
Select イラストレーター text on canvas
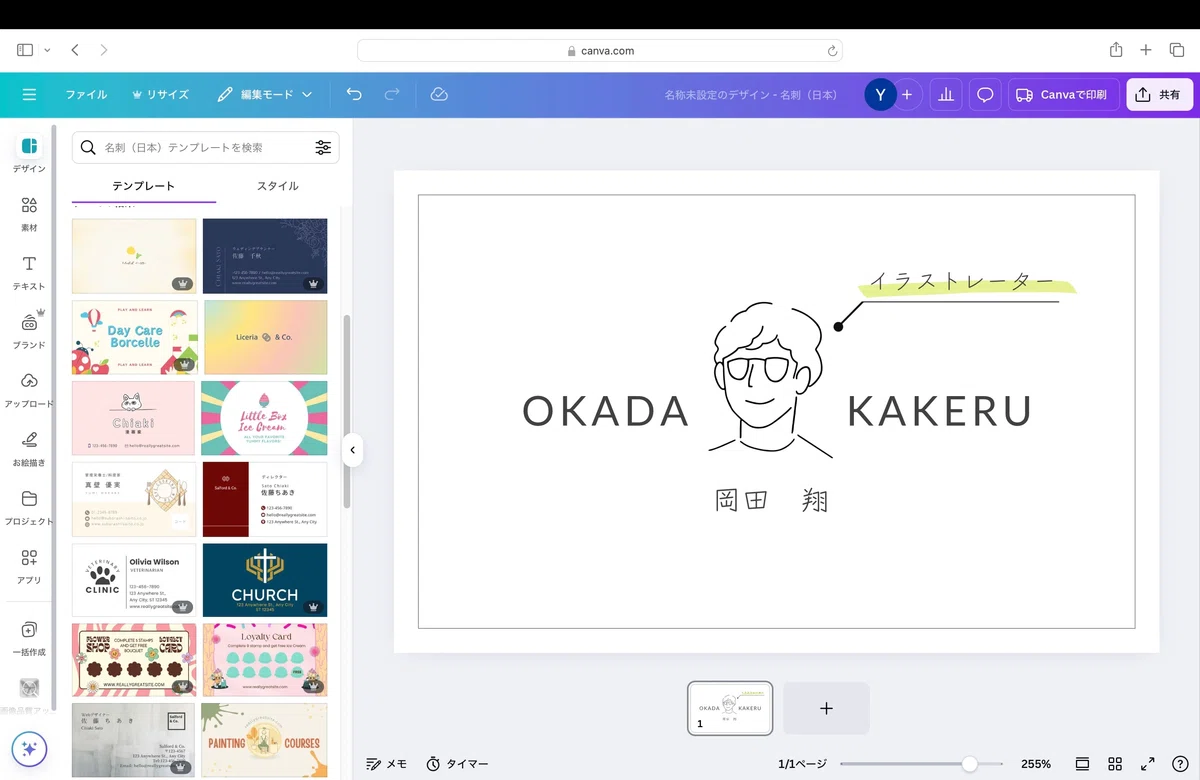962,281
